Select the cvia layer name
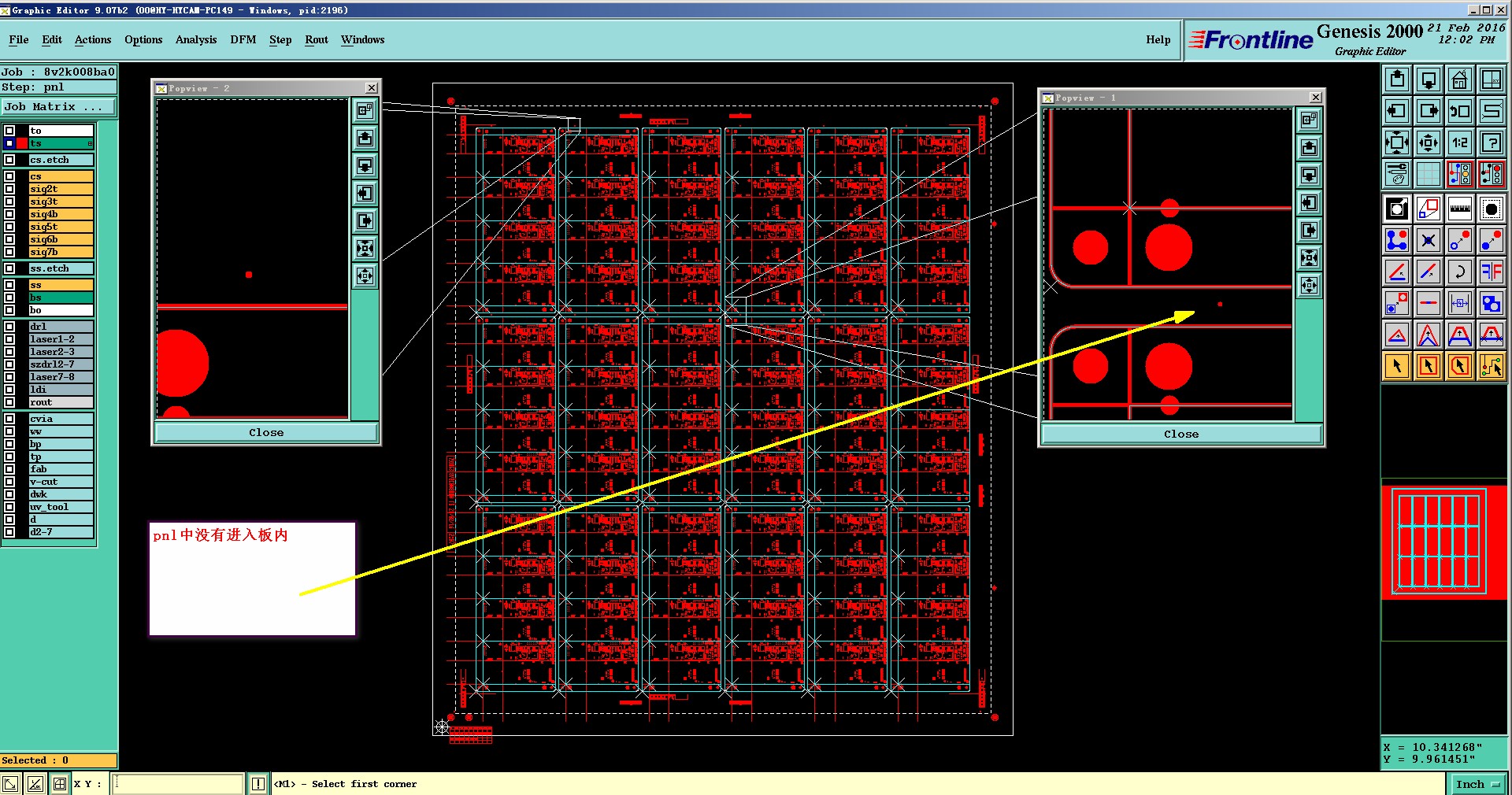Viewport: 1512px width, 795px height. click(61, 419)
